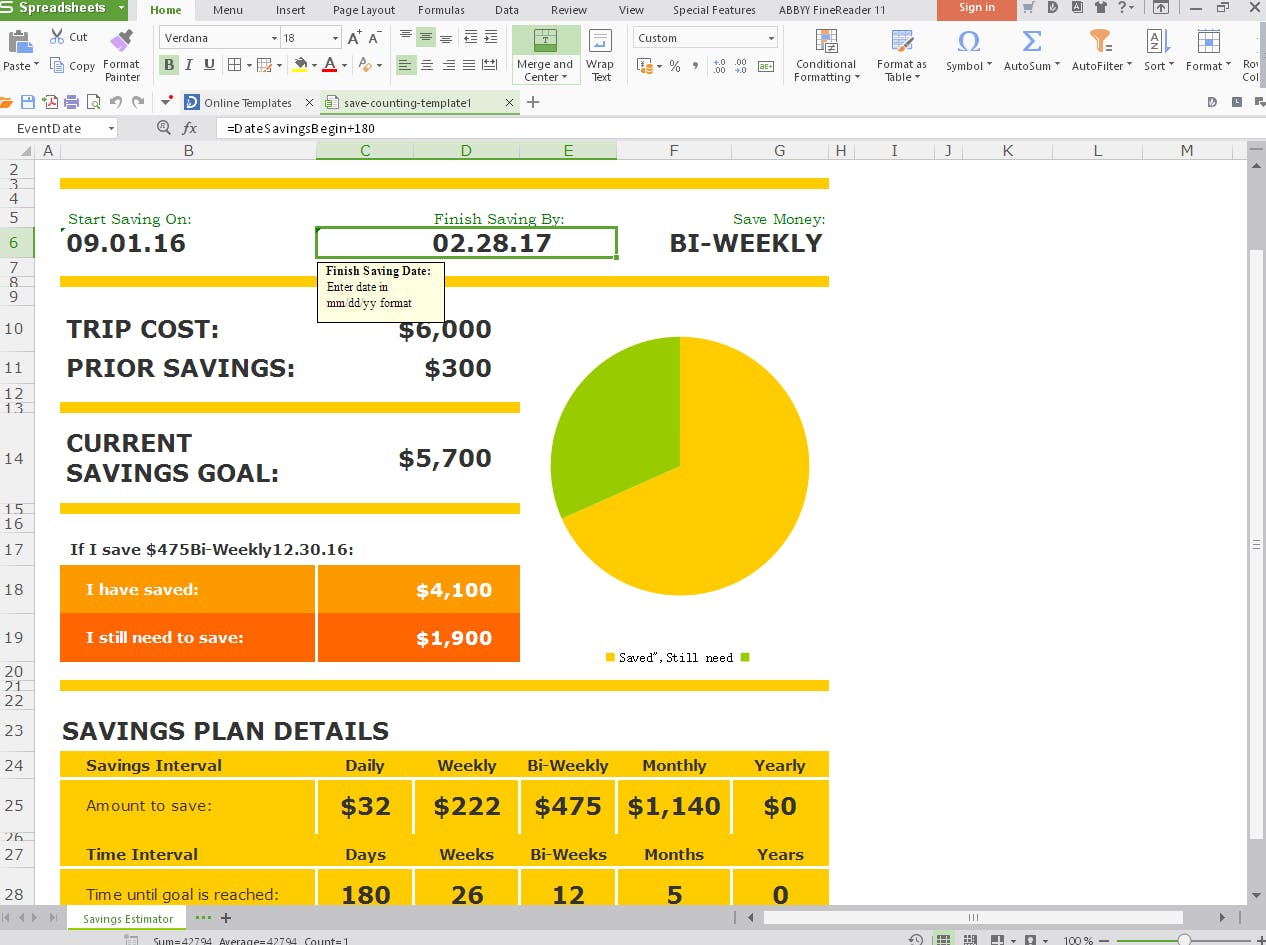Screen dimensions: 1266x945
Task: Click the Increase Decimal icon
Action: pos(720,66)
